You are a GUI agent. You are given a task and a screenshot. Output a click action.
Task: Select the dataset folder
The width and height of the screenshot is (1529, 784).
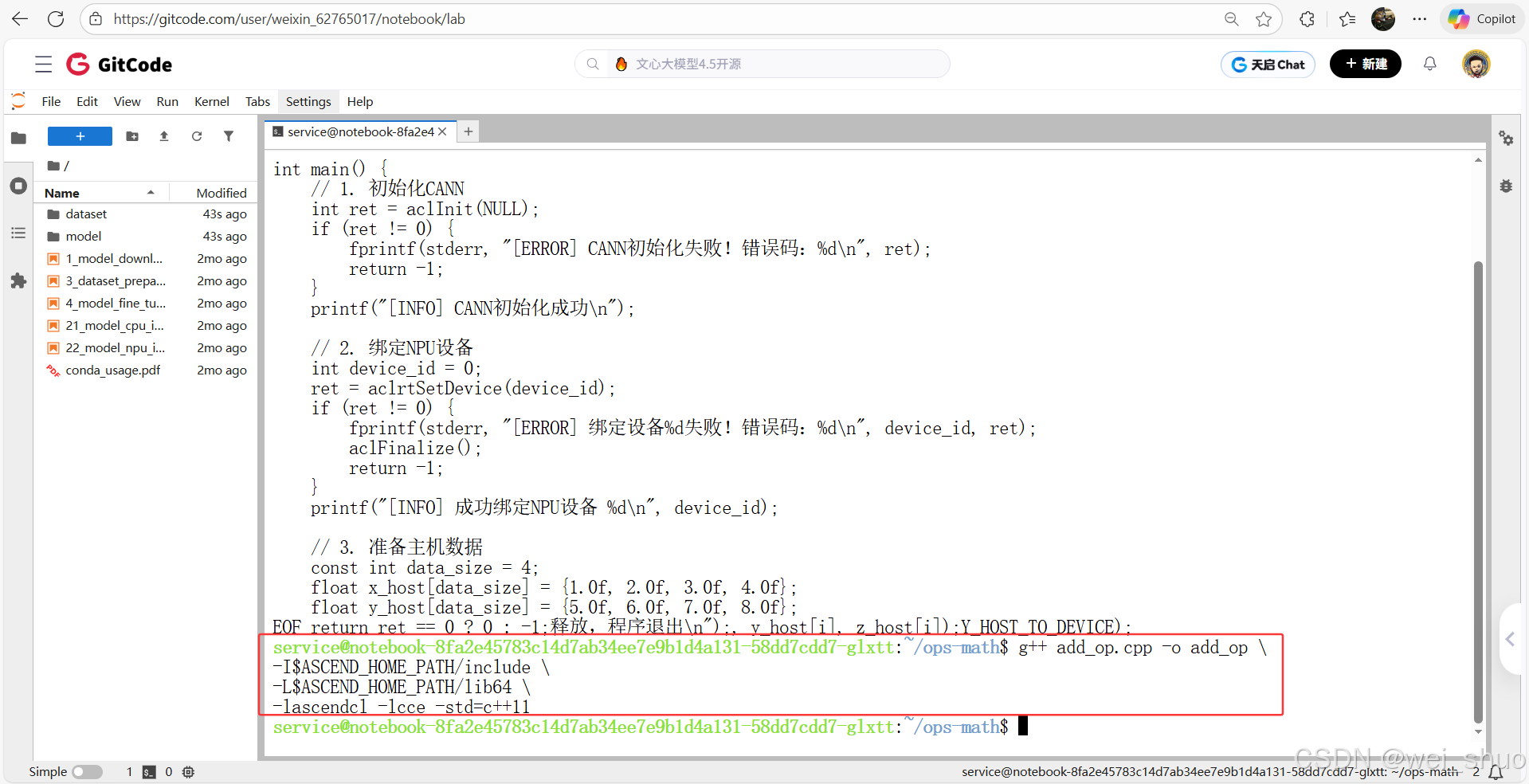point(146,214)
